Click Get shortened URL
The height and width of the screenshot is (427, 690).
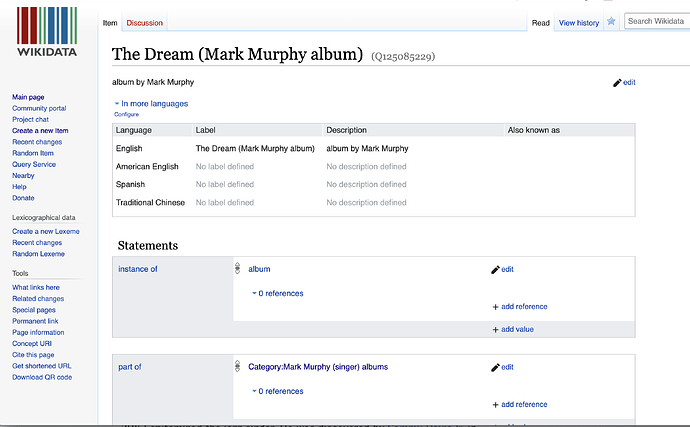click(x=41, y=366)
